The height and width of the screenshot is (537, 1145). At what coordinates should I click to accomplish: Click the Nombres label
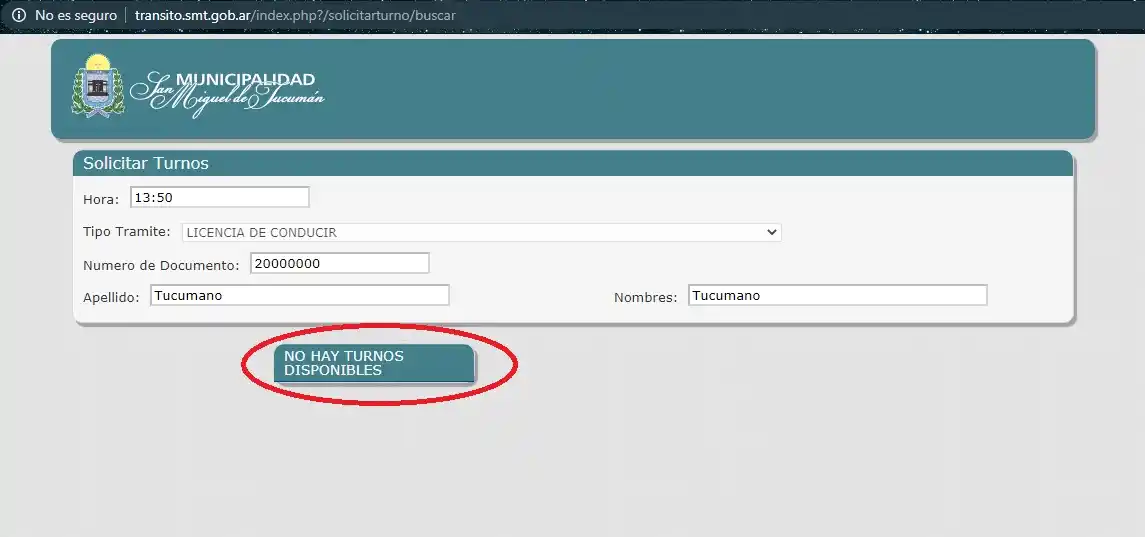pos(645,297)
